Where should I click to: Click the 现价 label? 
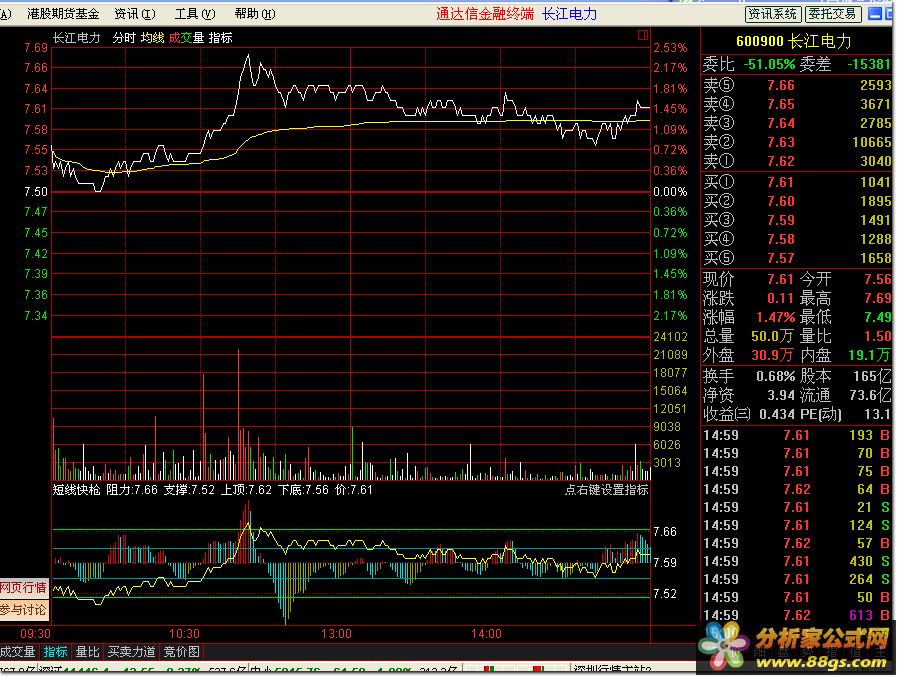coord(719,280)
